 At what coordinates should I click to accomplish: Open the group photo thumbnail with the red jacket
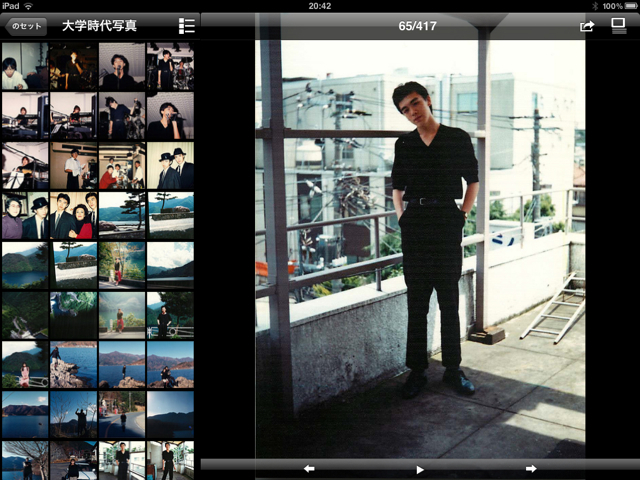74,216
